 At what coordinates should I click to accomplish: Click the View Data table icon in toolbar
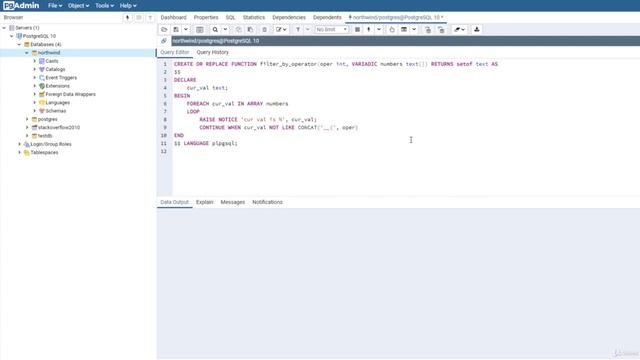click(200, 29)
